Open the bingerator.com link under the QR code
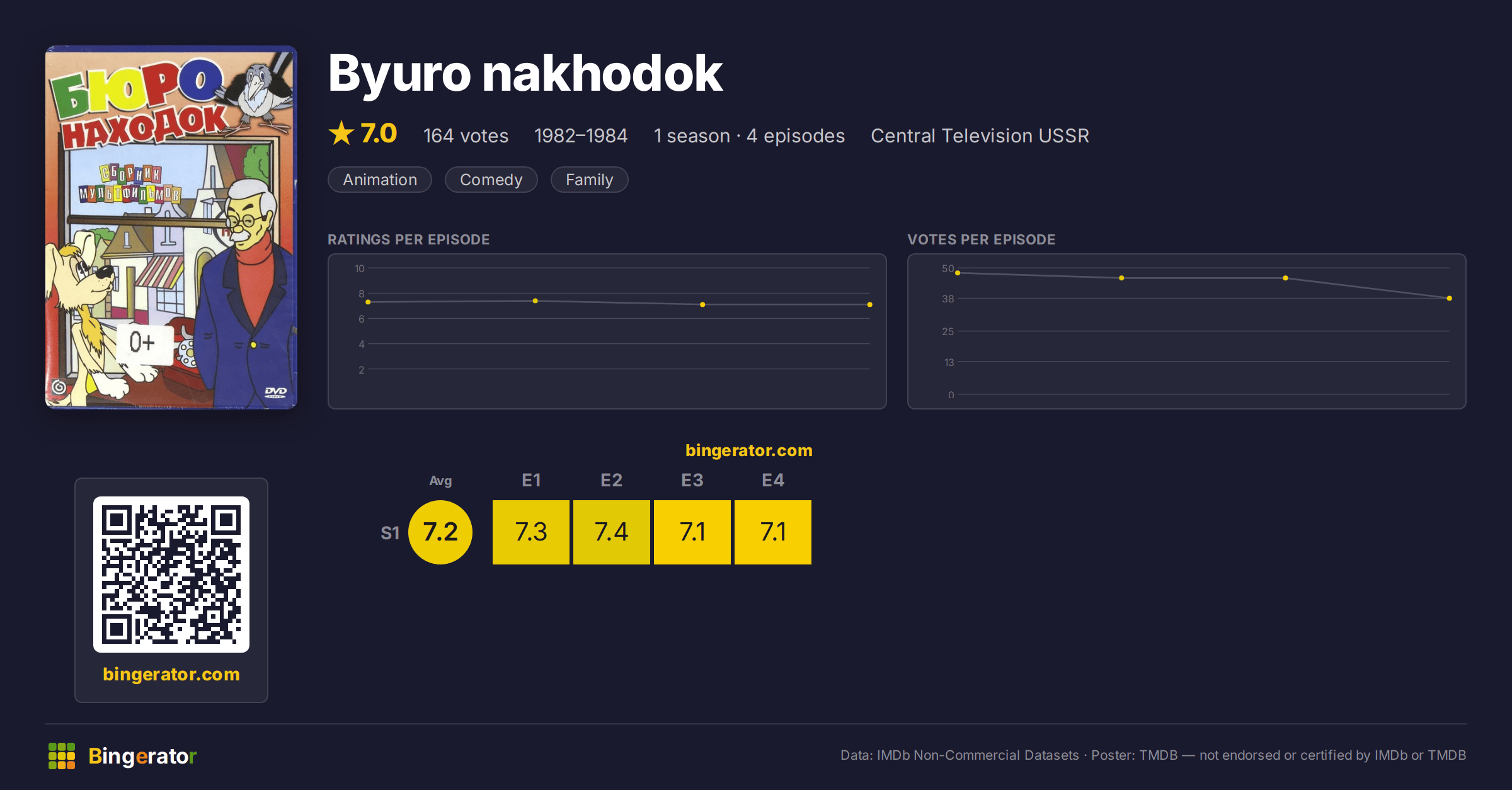Image resolution: width=1512 pixels, height=790 pixels. (171, 674)
